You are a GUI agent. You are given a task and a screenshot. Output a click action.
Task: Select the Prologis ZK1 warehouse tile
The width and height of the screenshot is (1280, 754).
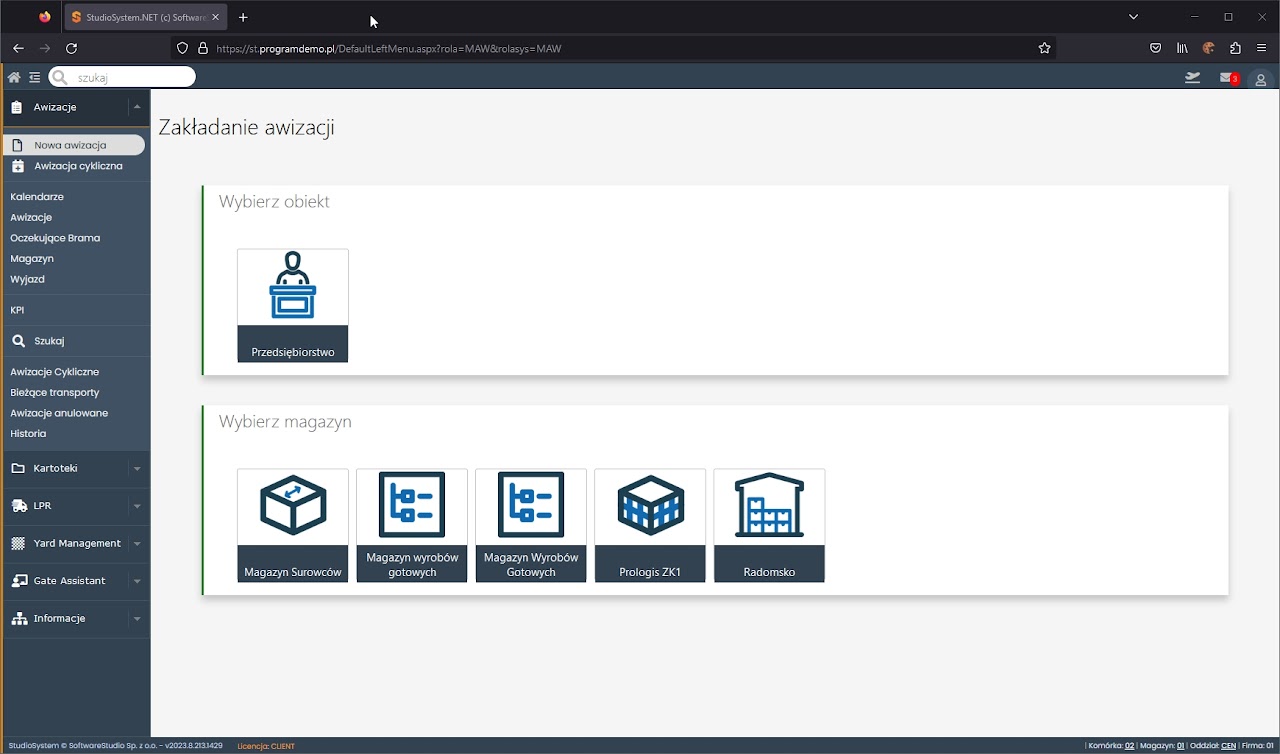tap(649, 525)
